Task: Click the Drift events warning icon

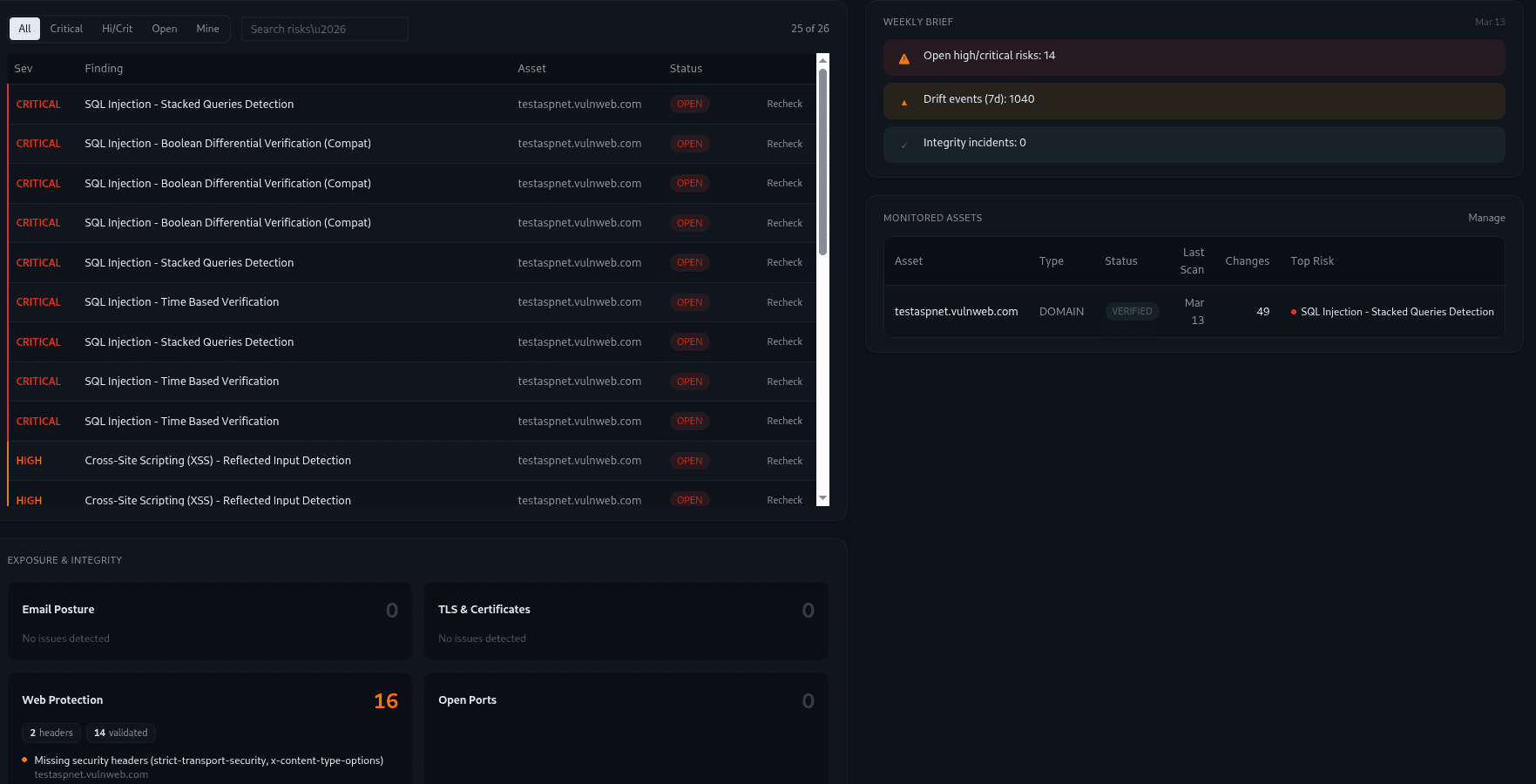Action: pos(903,101)
